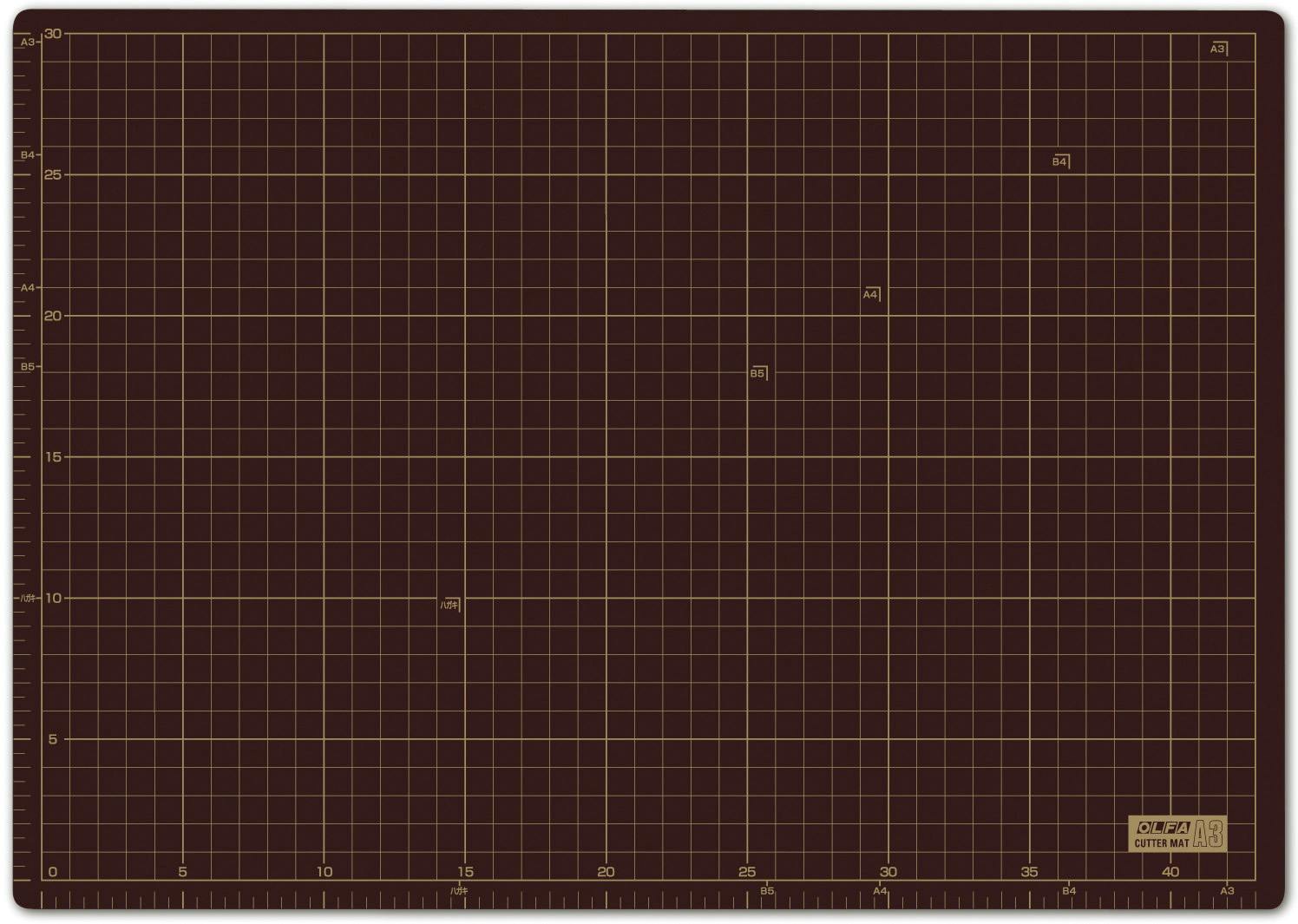Click the B5 label on the bottom ruler
Viewport: 1298px width, 924px height.
(x=767, y=891)
